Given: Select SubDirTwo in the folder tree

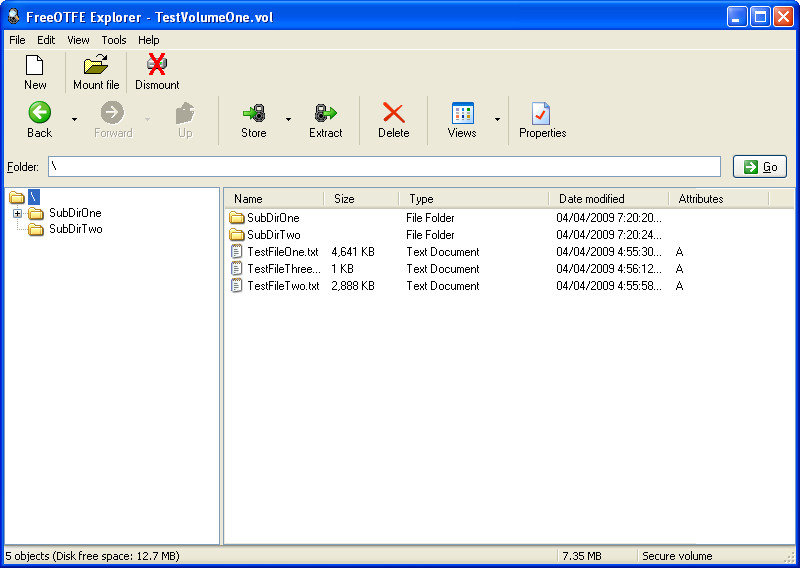Looking at the screenshot, I should (76, 229).
